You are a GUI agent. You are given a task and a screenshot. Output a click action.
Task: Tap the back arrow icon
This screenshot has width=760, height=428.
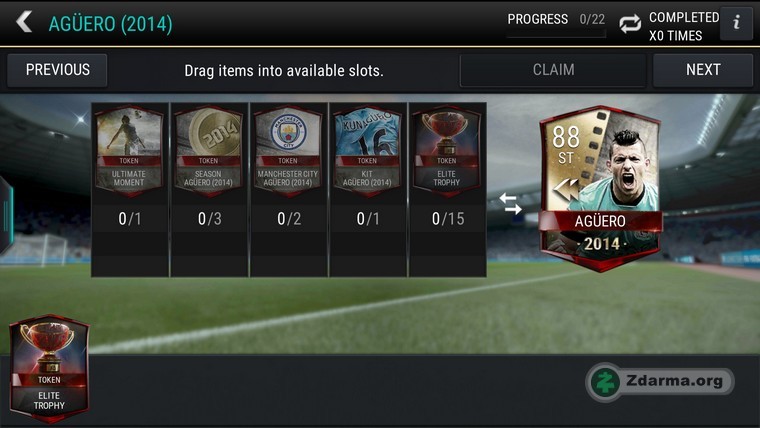coord(24,22)
